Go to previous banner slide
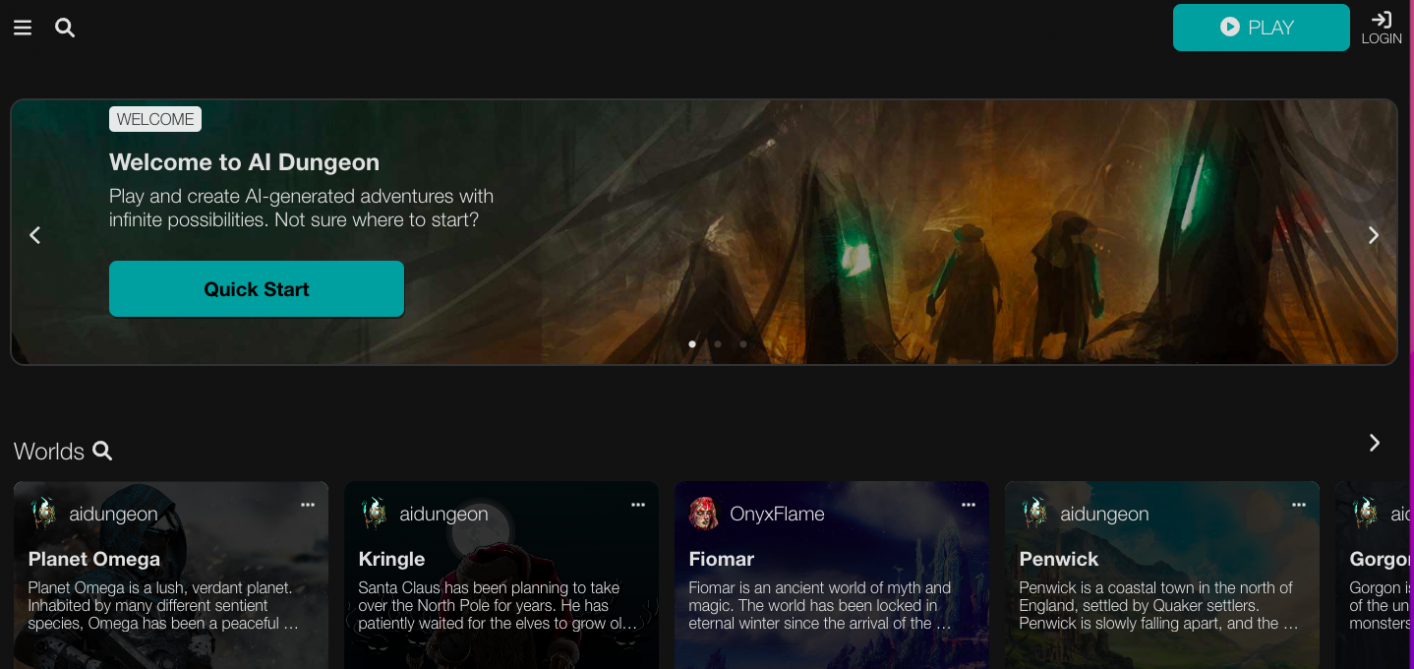This screenshot has height=669, width=1414. pyautogui.click(x=35, y=235)
